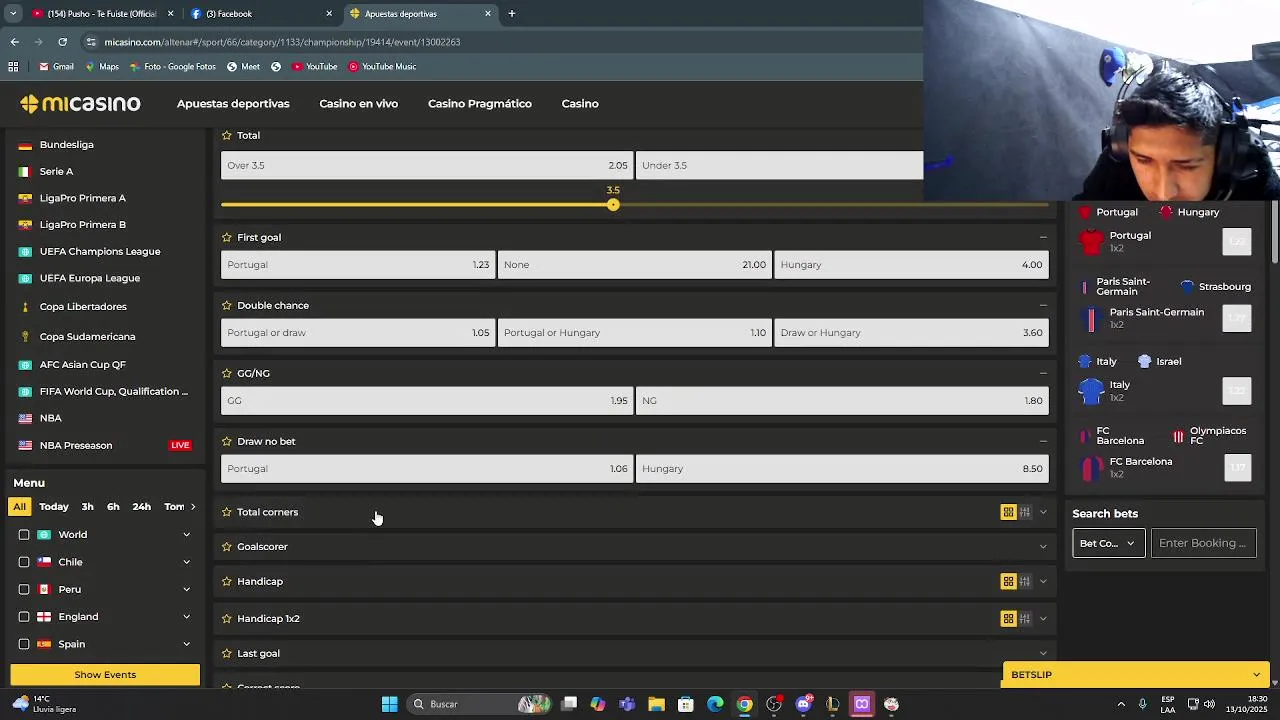Expand the BETSLIP panel
1280x720 pixels.
click(1136, 675)
